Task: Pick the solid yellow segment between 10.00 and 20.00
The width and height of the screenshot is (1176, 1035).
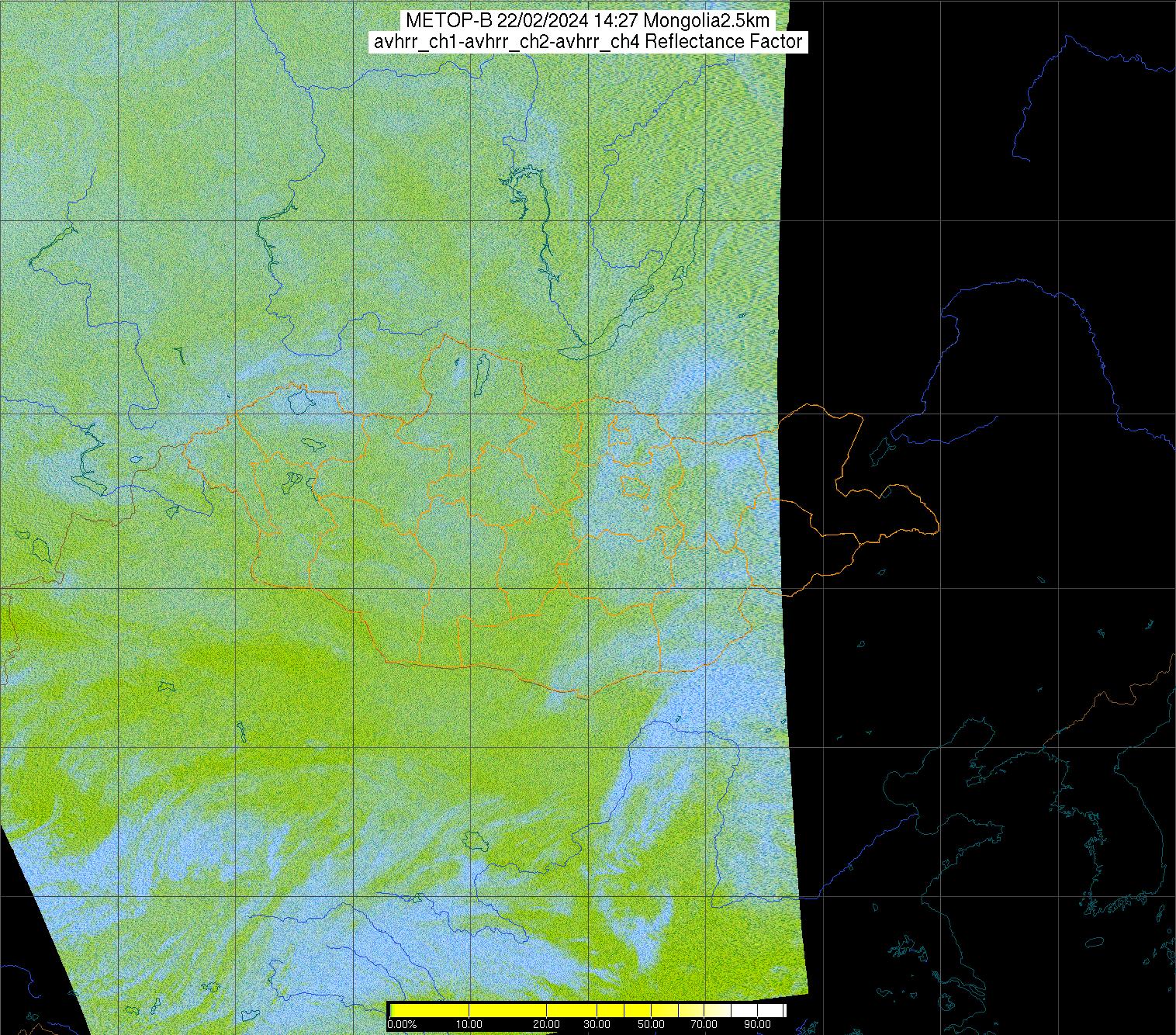Action: click(x=508, y=1010)
